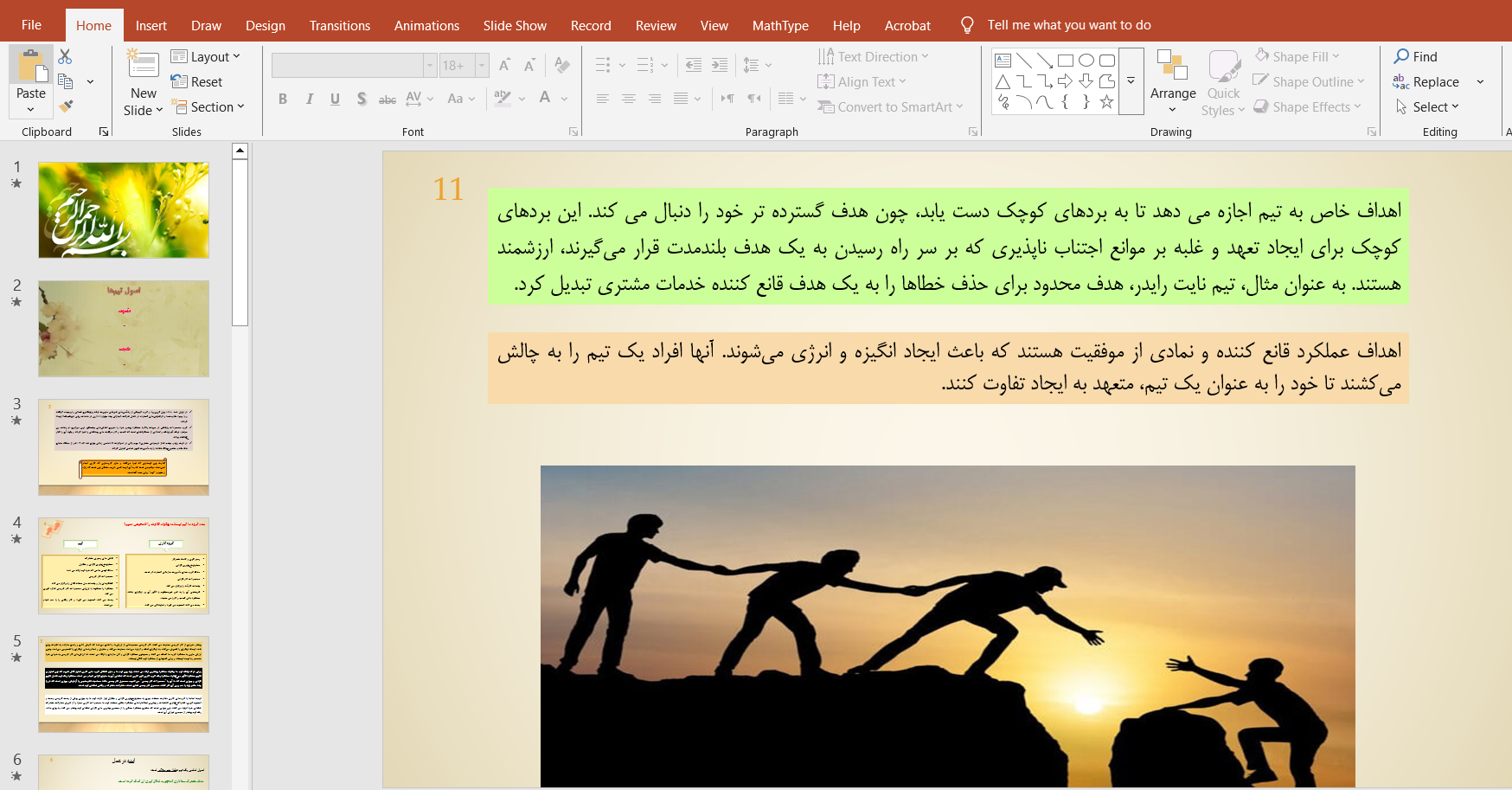
Task: Toggle Bold formatting
Action: coord(283,99)
